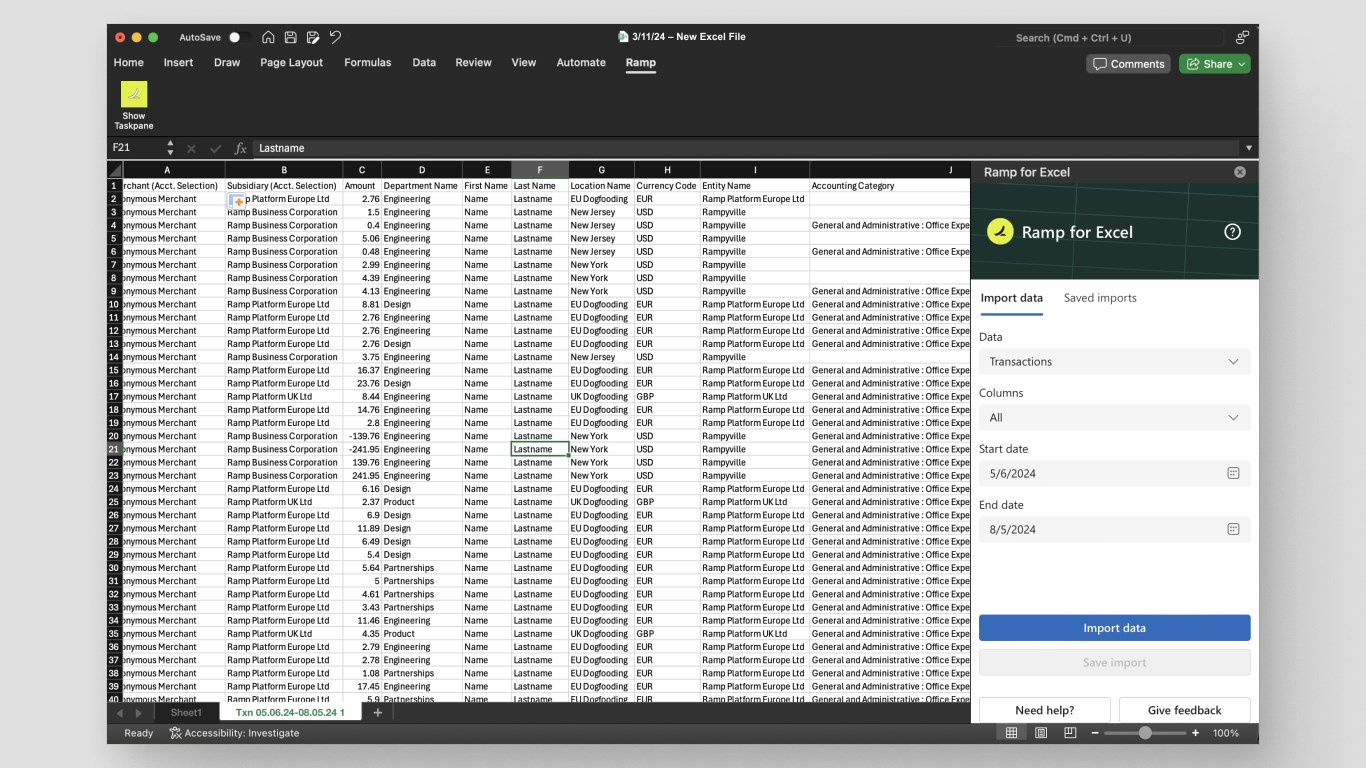Open the Formulas ribbon tab

[368, 62]
